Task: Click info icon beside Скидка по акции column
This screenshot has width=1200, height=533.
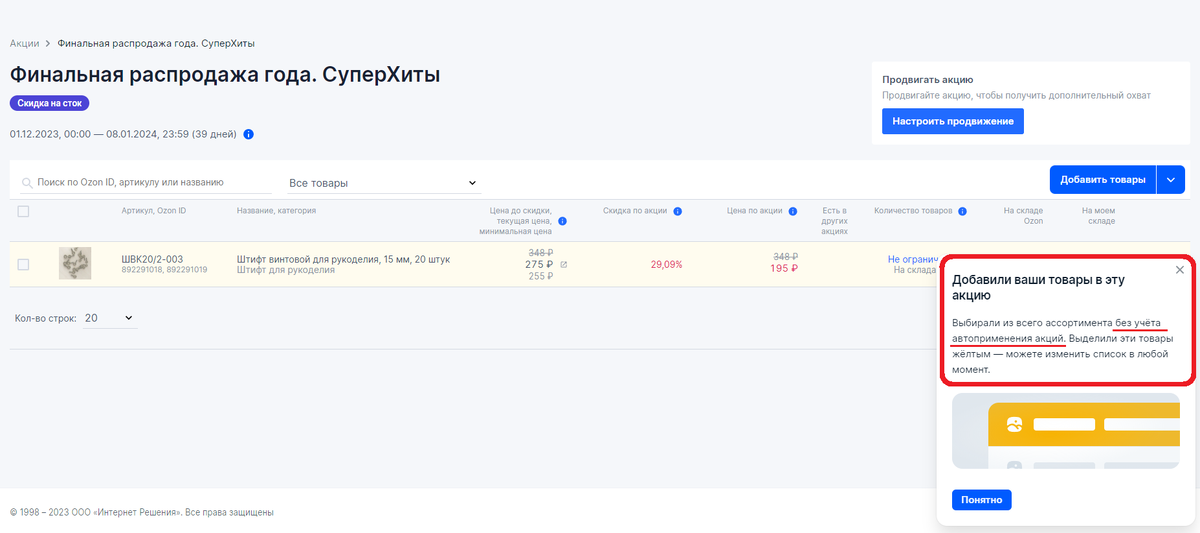Action: point(678,212)
